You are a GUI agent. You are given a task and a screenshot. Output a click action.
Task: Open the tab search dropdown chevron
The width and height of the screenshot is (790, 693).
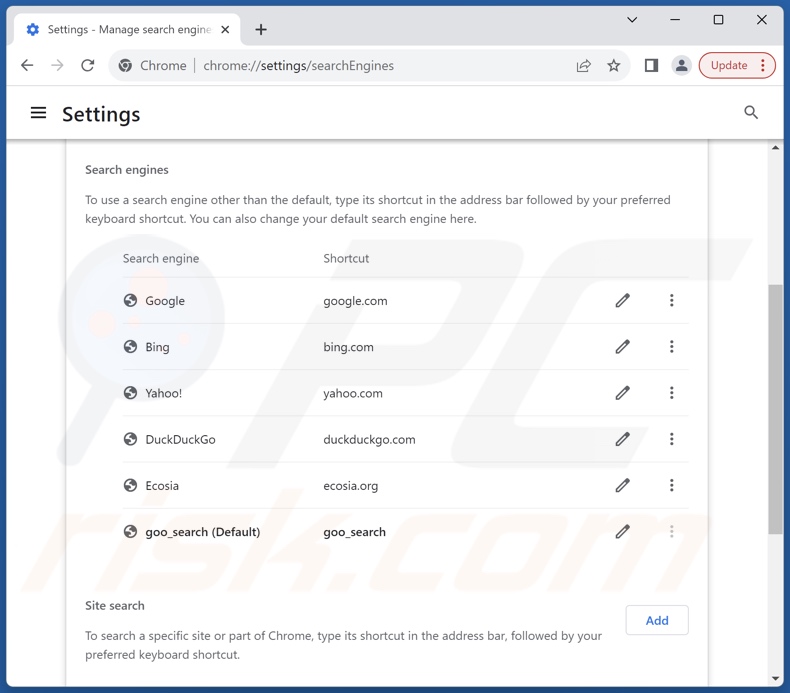click(x=632, y=20)
